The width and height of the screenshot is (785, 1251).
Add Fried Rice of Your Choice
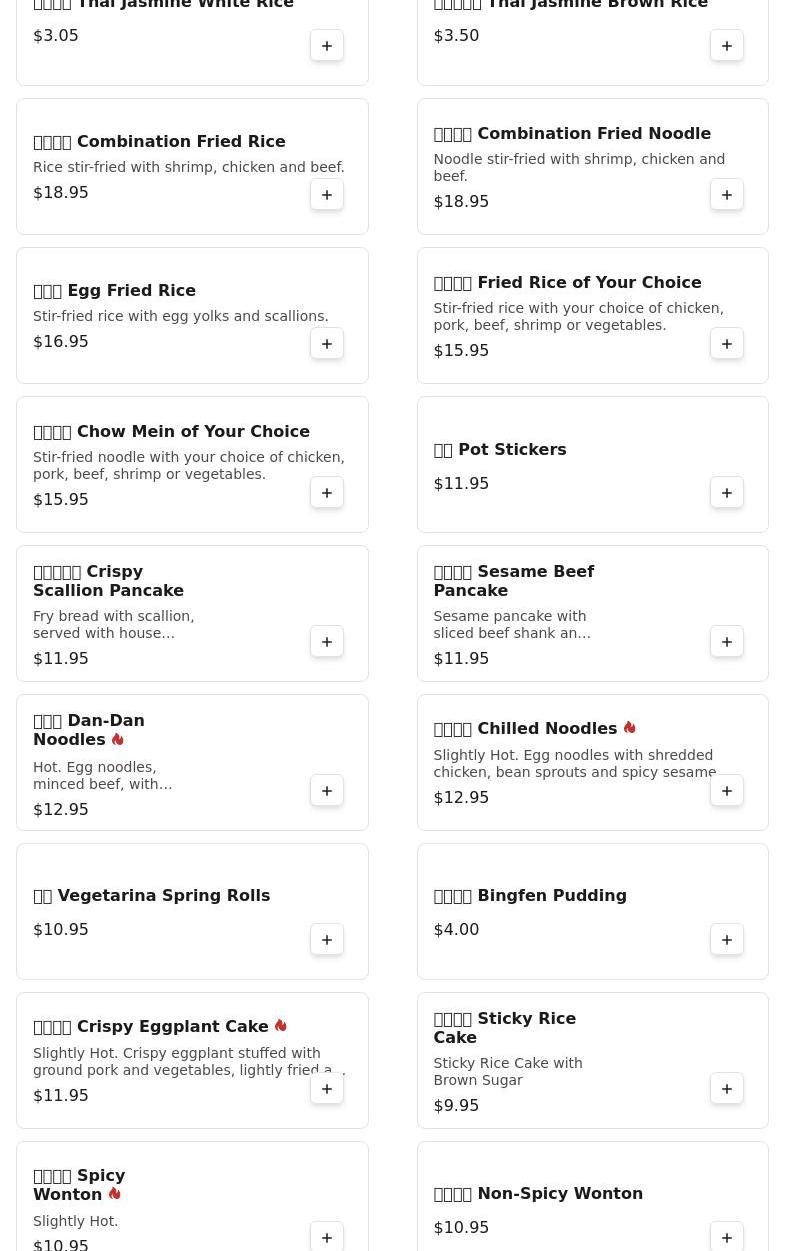coord(727,344)
